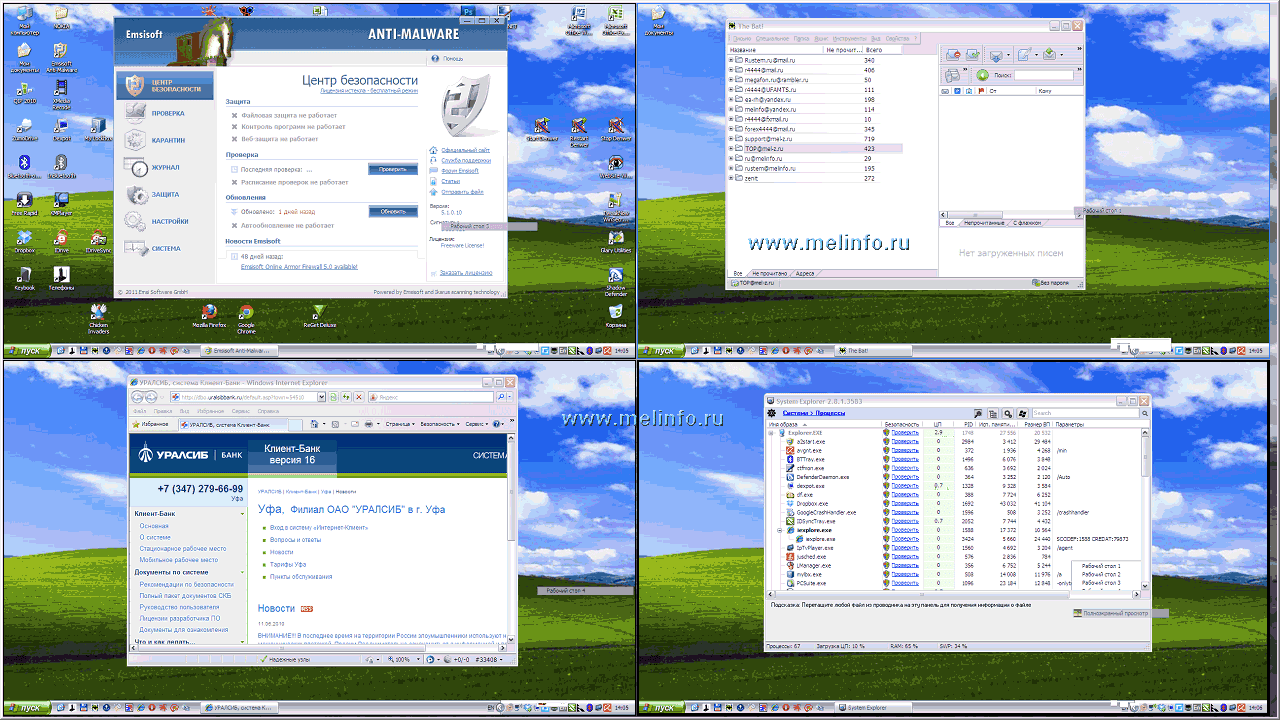1280x720 pixels.
Task: Click Поиск field in The Bat!
Action: pos(1043,75)
